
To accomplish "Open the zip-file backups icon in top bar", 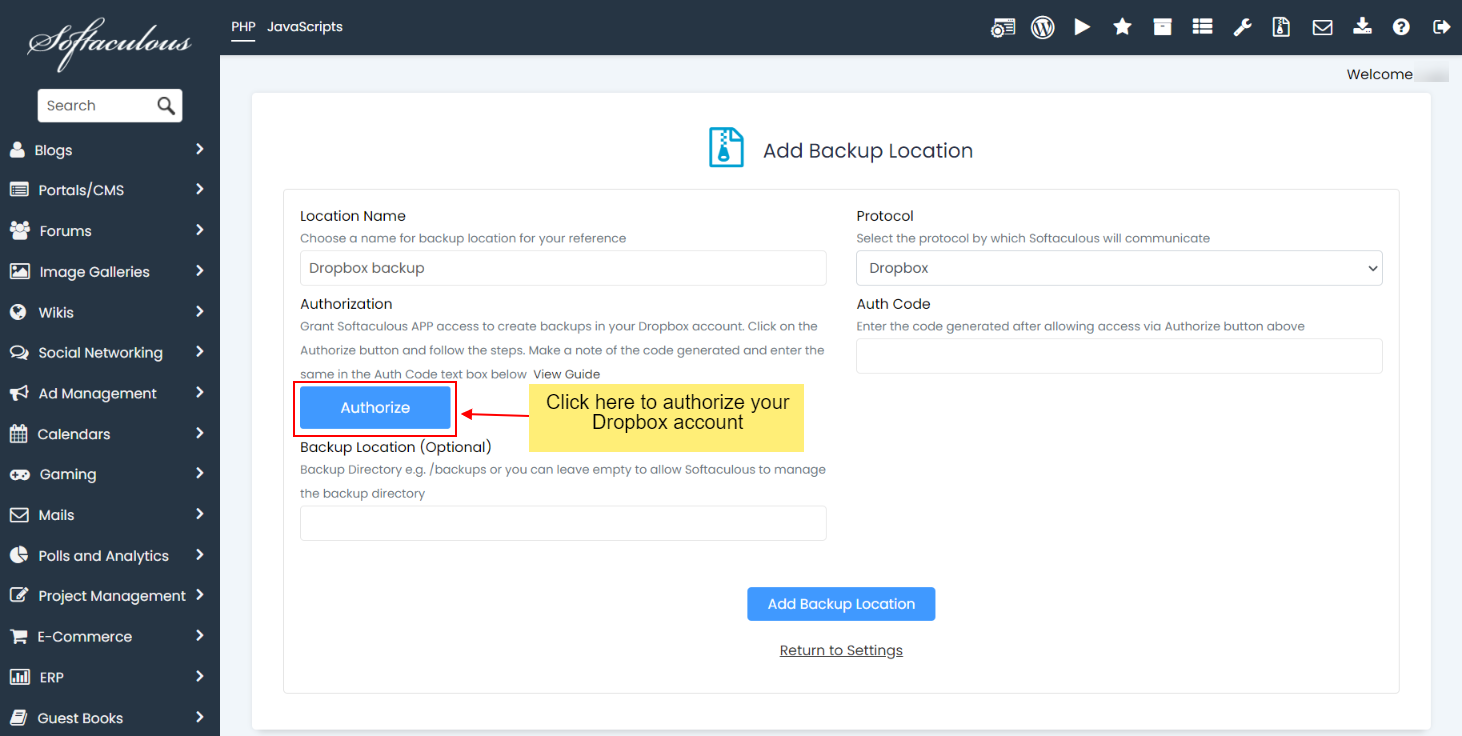I will coord(1281,27).
